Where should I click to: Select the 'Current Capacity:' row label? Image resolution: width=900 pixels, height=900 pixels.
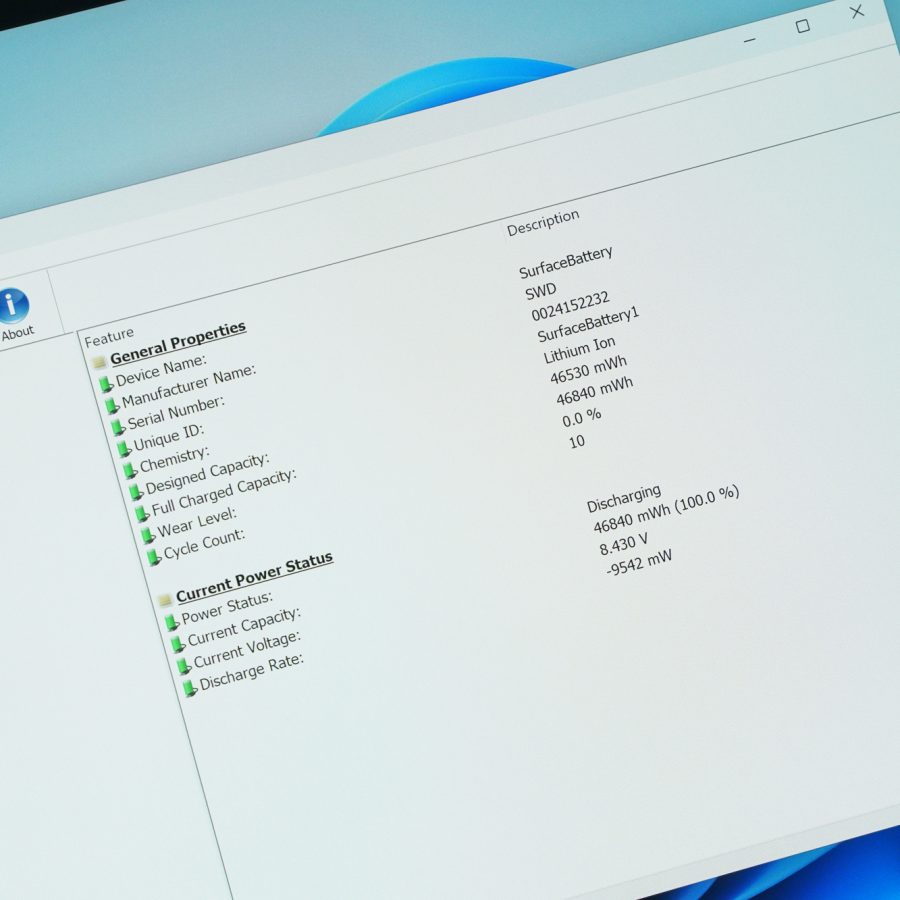pos(244,626)
